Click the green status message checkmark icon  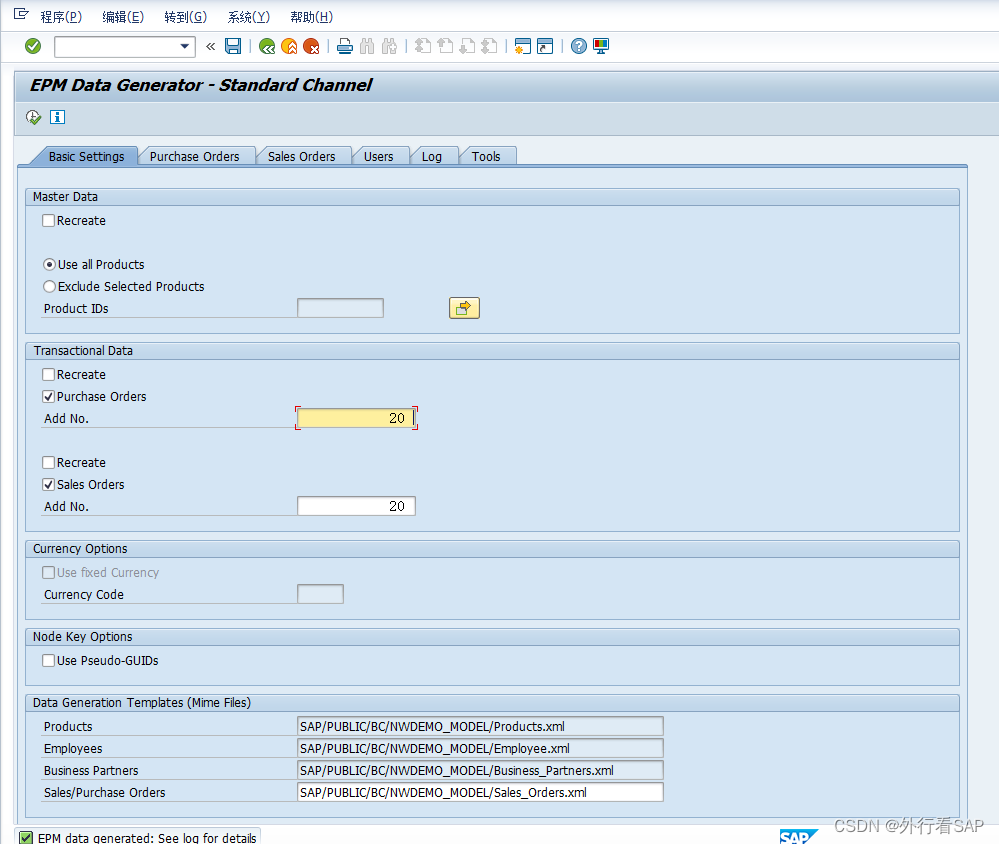25,838
